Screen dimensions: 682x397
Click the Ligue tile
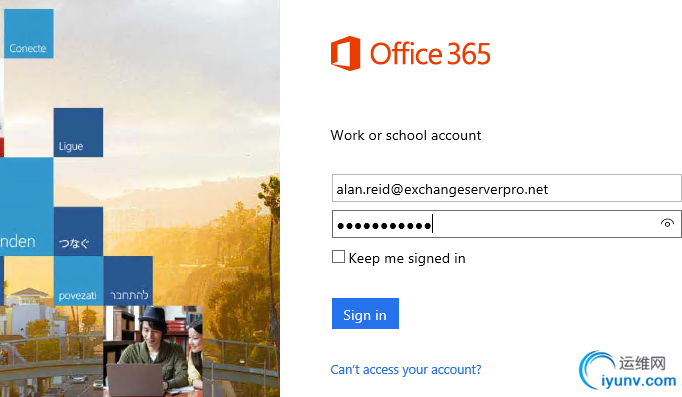78,132
